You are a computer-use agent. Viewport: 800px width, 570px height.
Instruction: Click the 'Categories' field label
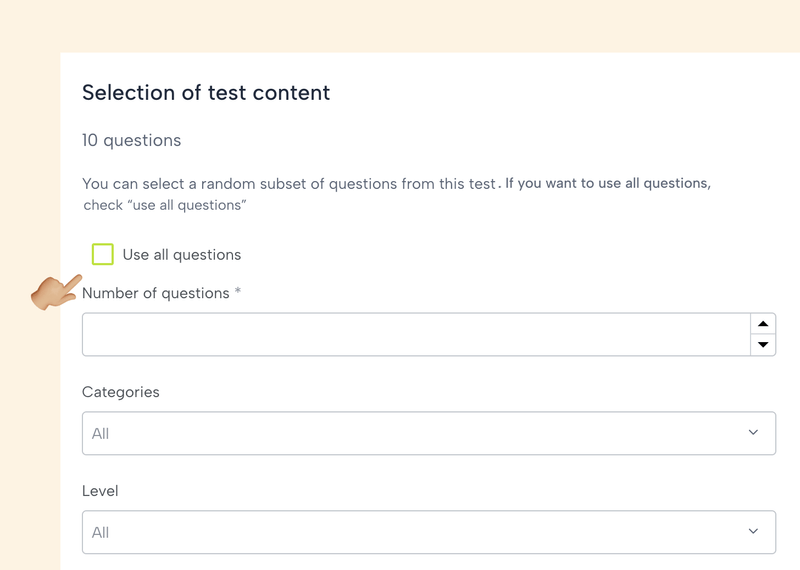pos(120,392)
